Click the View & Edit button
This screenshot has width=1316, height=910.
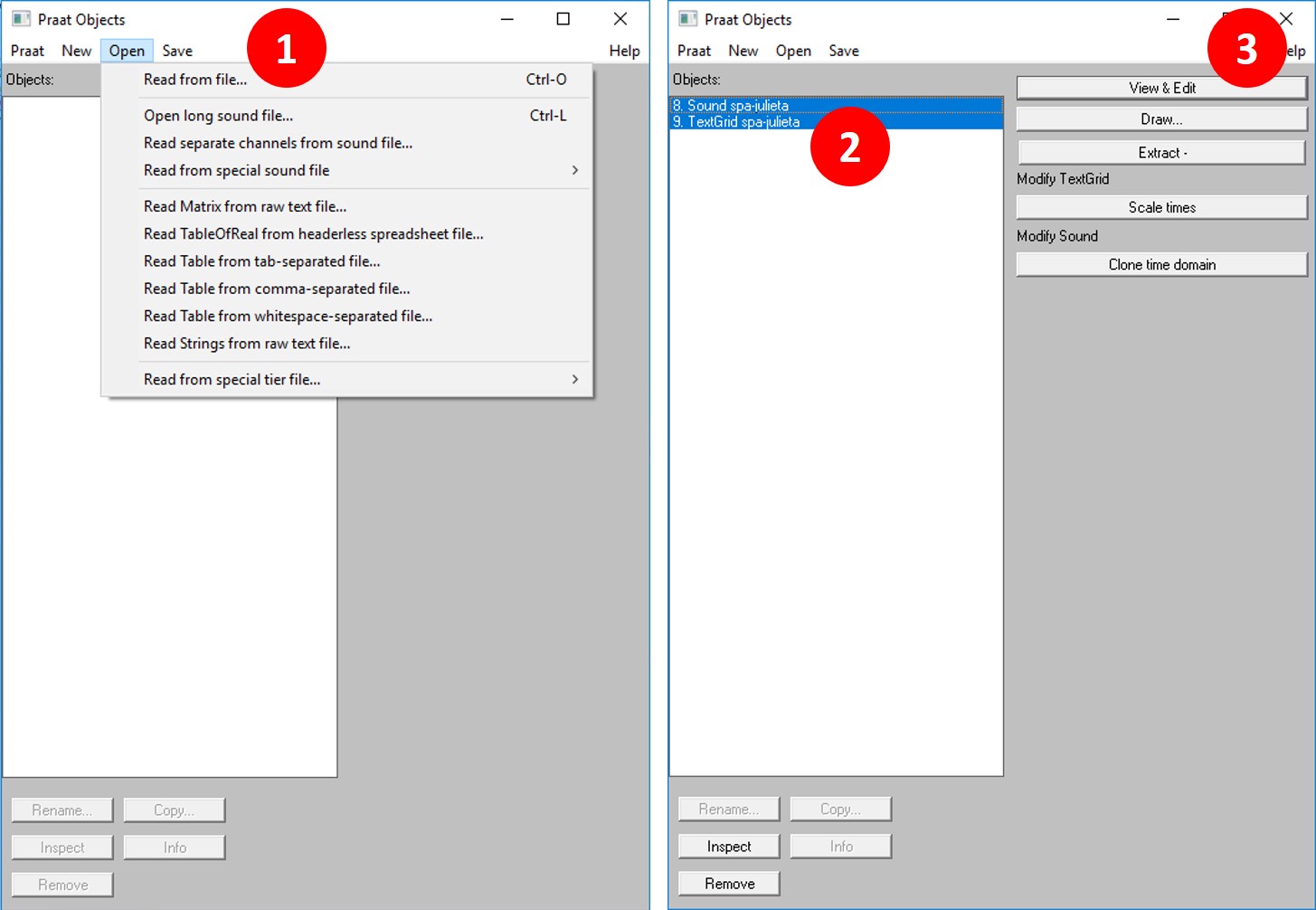click(1162, 88)
